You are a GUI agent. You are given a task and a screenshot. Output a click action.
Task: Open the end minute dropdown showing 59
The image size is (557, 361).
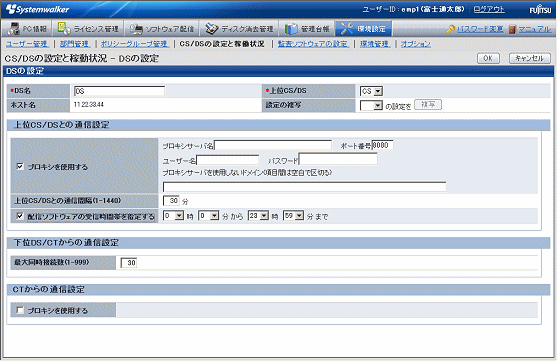click(293, 216)
